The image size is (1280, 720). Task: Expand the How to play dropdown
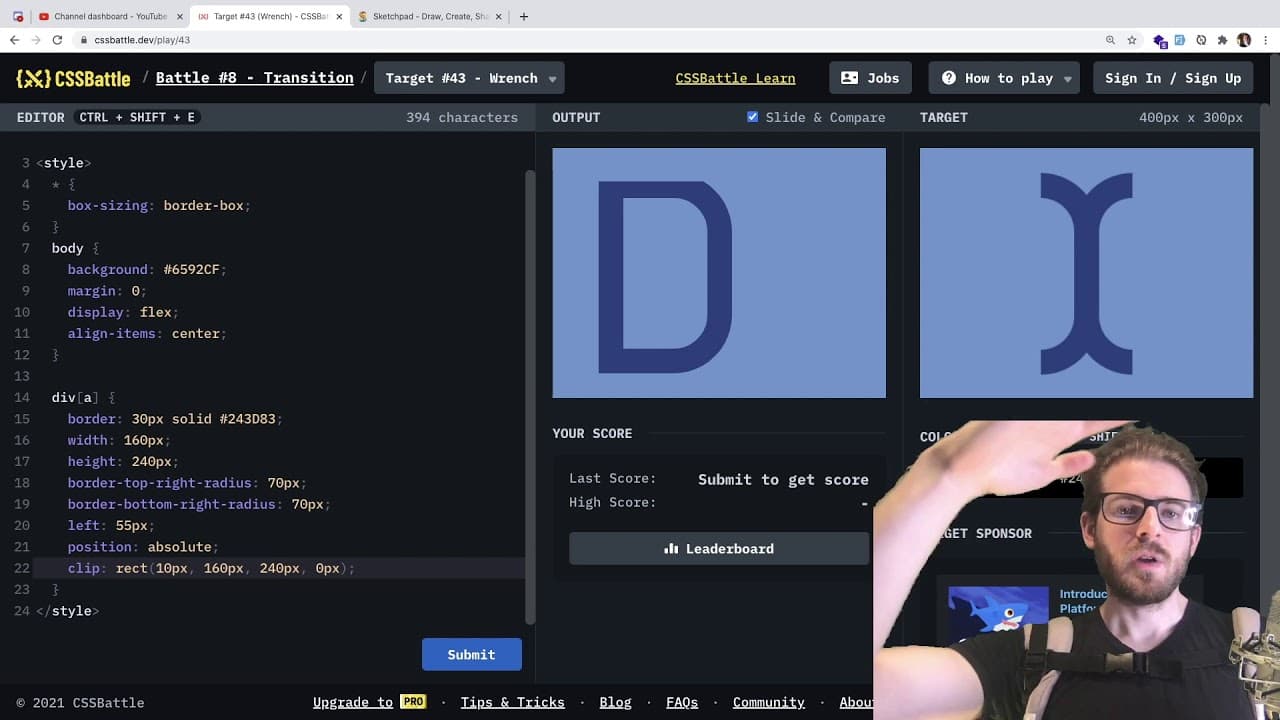[1004, 78]
